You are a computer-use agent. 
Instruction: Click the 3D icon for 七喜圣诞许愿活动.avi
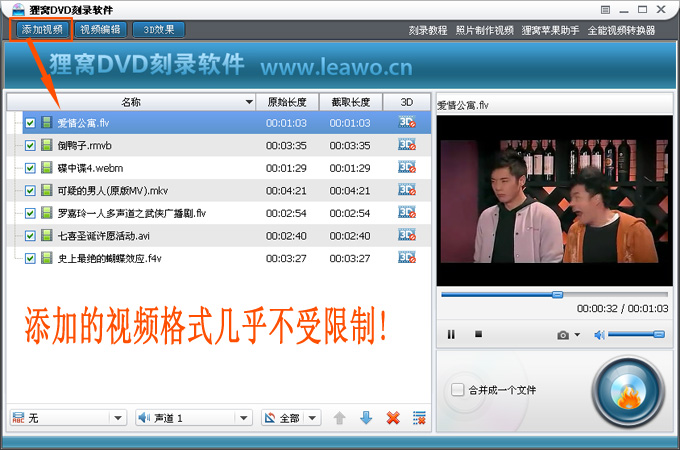point(407,235)
